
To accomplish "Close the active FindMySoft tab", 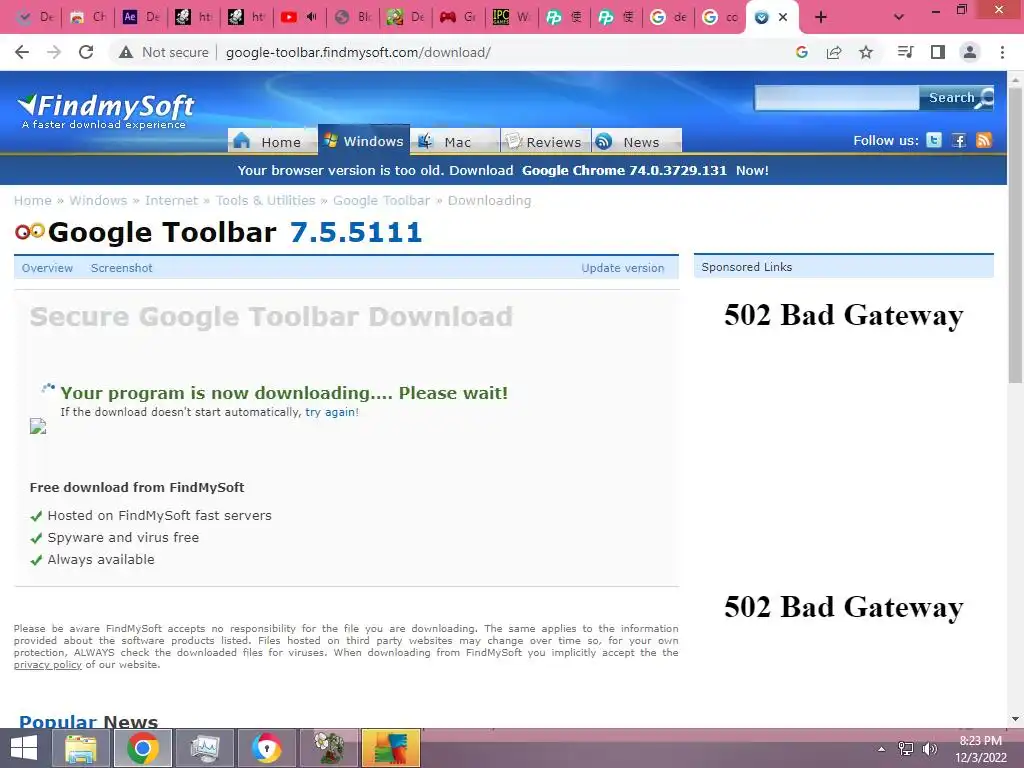I will (x=783, y=17).
